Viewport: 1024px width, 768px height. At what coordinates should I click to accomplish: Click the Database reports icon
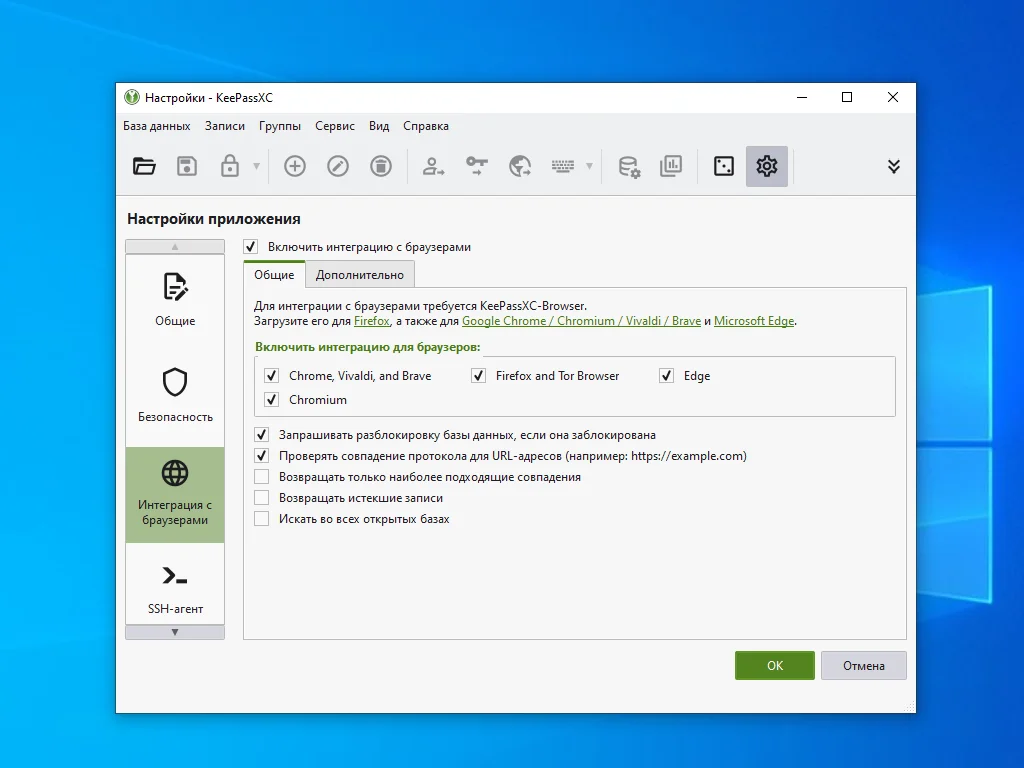[x=671, y=167]
